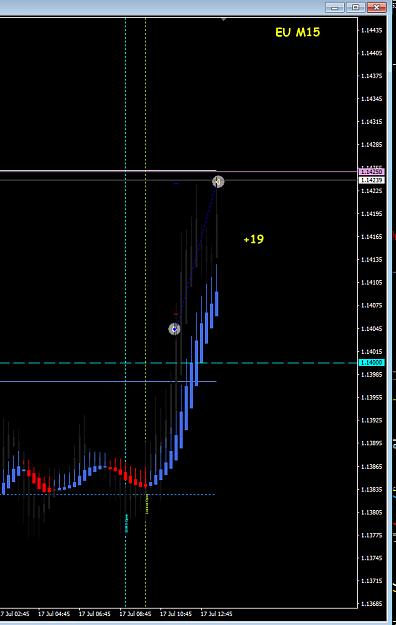Click price scale value 1.14225
Screen dimensions: 396x625
coord(371,191)
